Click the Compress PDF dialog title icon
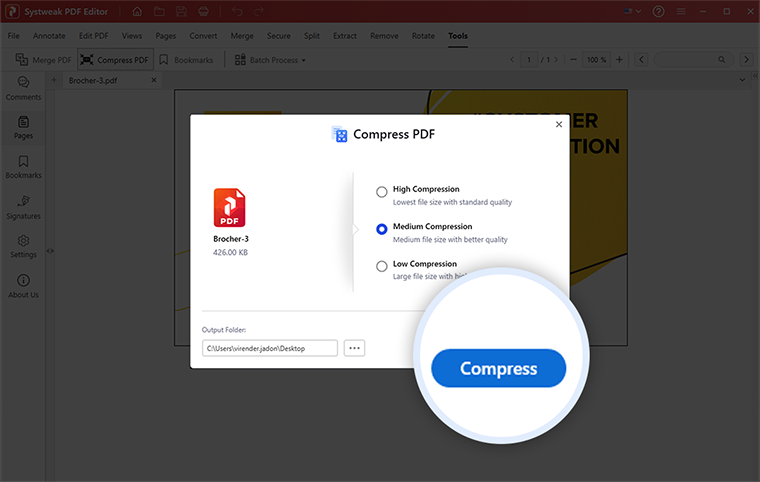This screenshot has height=482, width=760. point(339,134)
